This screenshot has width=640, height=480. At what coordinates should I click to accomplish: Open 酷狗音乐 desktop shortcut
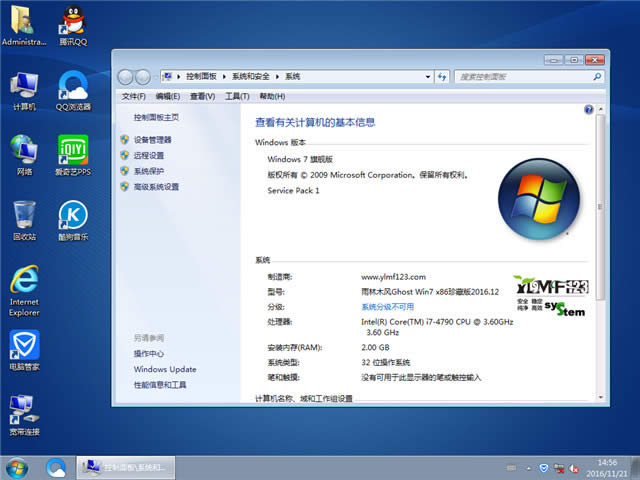pyautogui.click(x=72, y=217)
